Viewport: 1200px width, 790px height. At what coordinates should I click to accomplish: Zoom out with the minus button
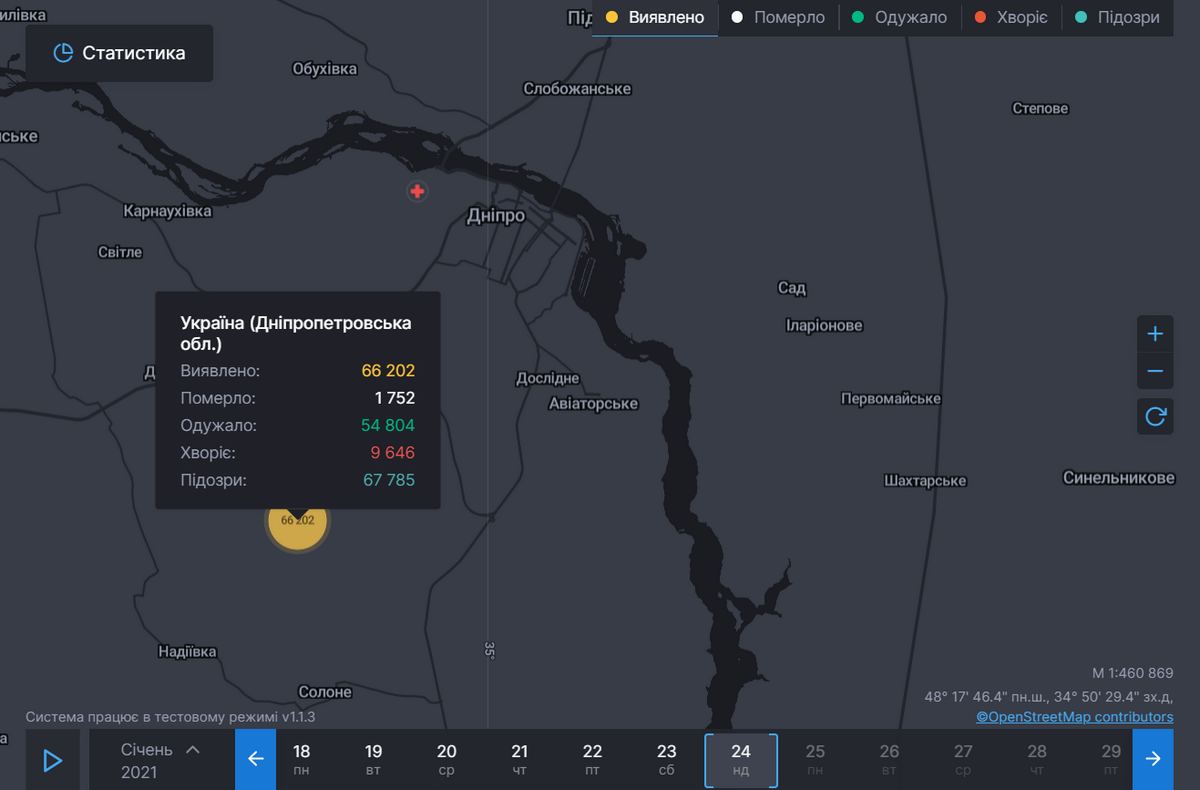tap(1155, 371)
